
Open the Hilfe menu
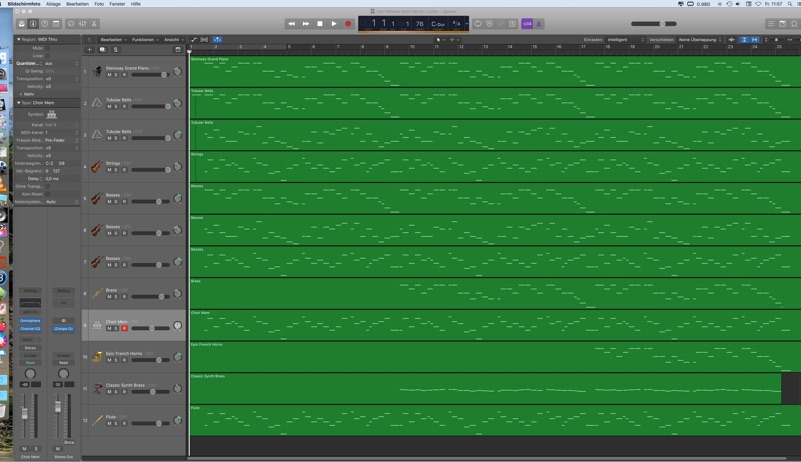(x=135, y=4)
